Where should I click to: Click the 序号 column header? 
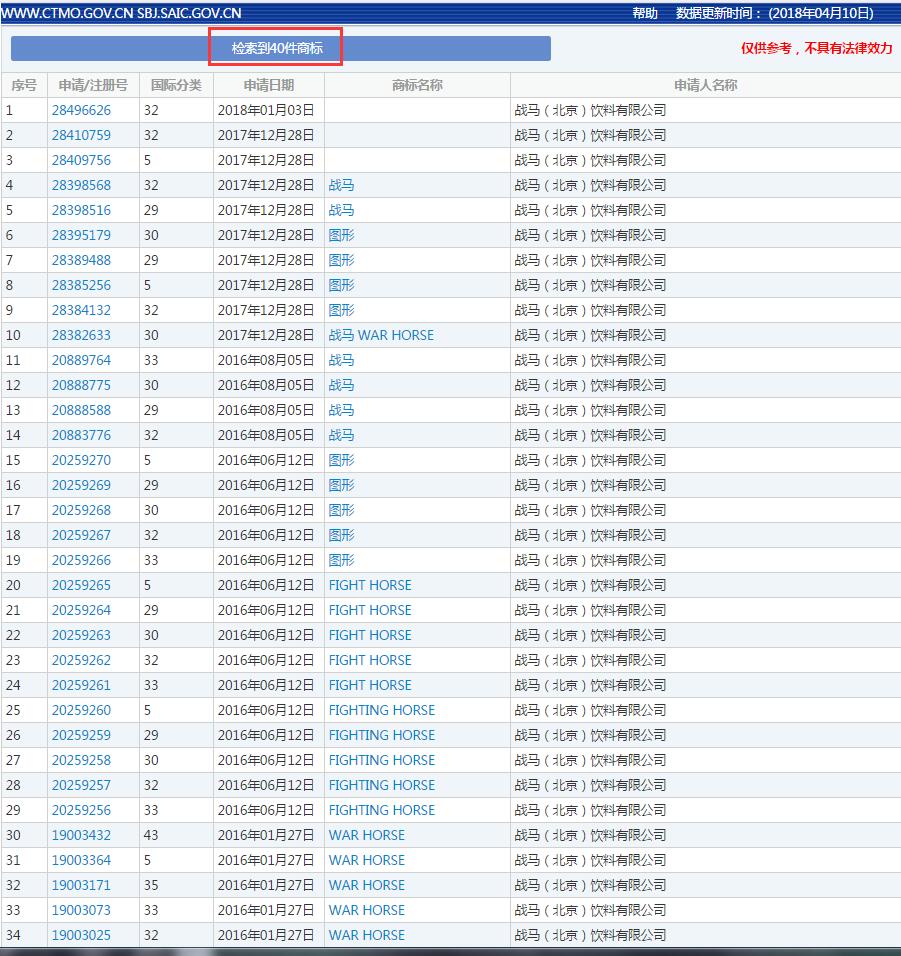[x=24, y=85]
